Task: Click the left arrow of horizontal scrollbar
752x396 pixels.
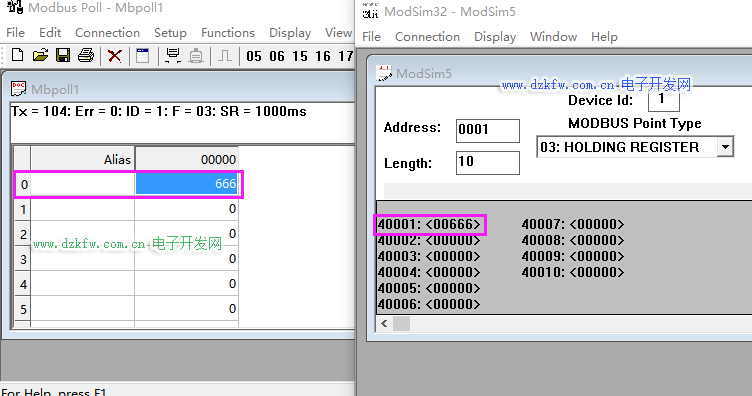Action: pyautogui.click(x=384, y=324)
